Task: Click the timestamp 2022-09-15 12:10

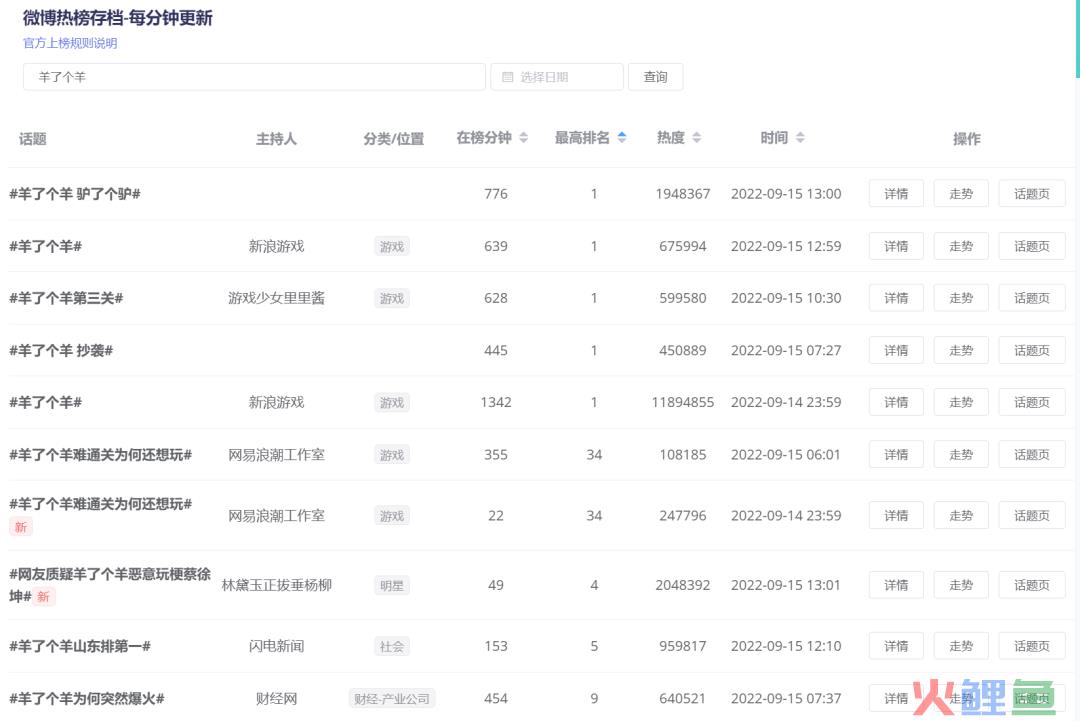Action: pos(786,646)
